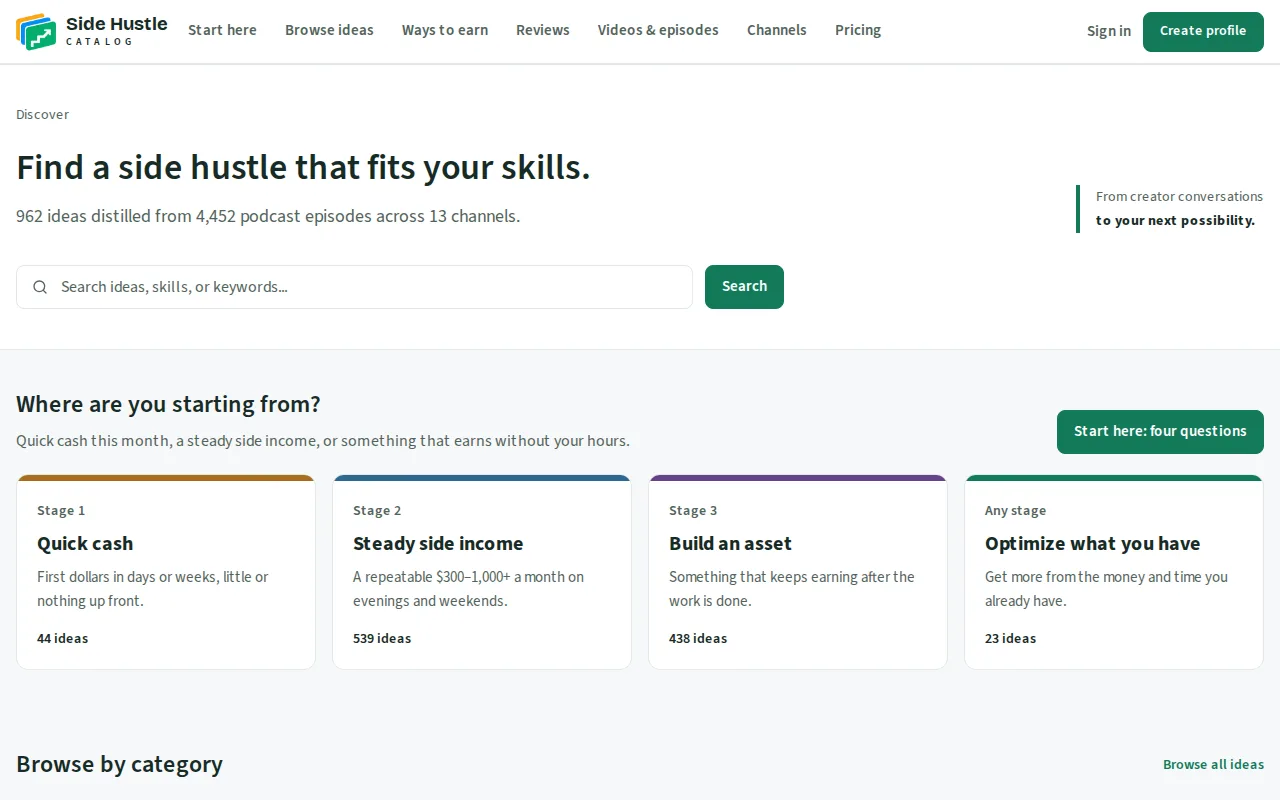Screen dimensions: 1280x800
Task: Open Ways to earn nav item
Action: (x=445, y=30)
